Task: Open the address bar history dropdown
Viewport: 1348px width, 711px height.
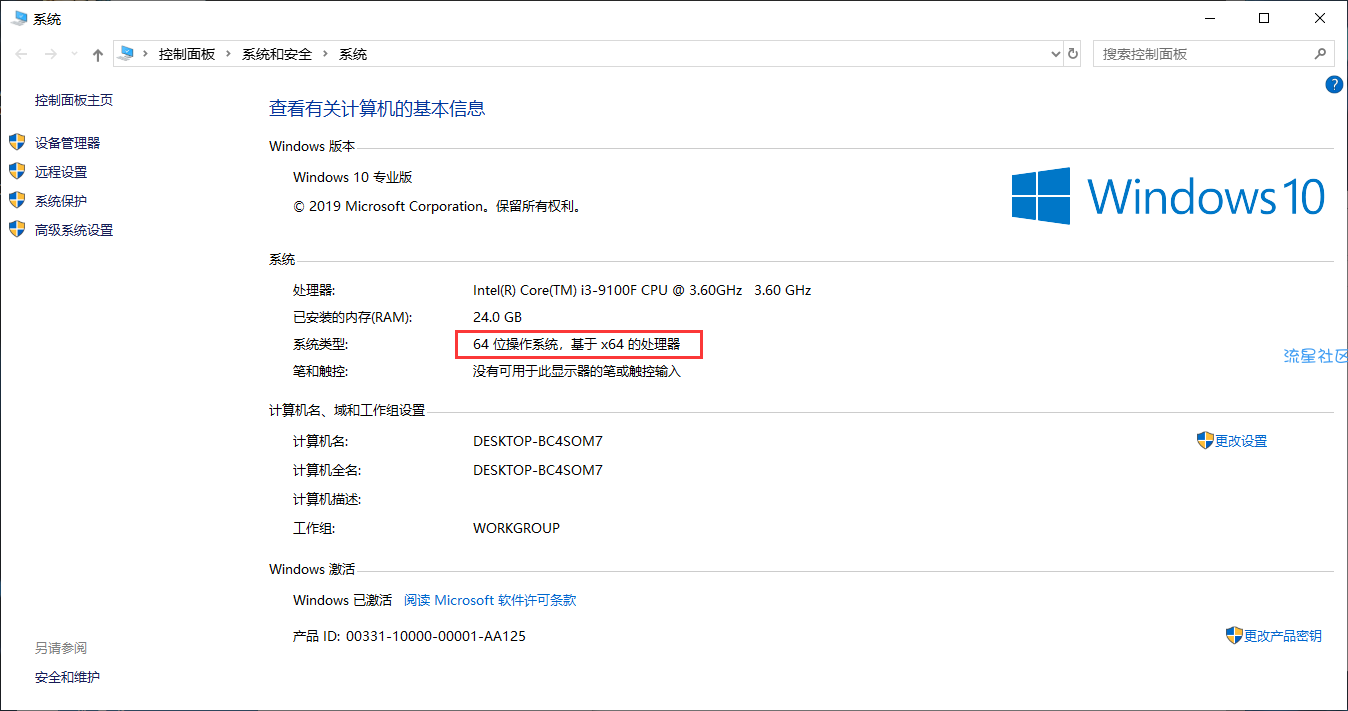Action: tap(1056, 54)
